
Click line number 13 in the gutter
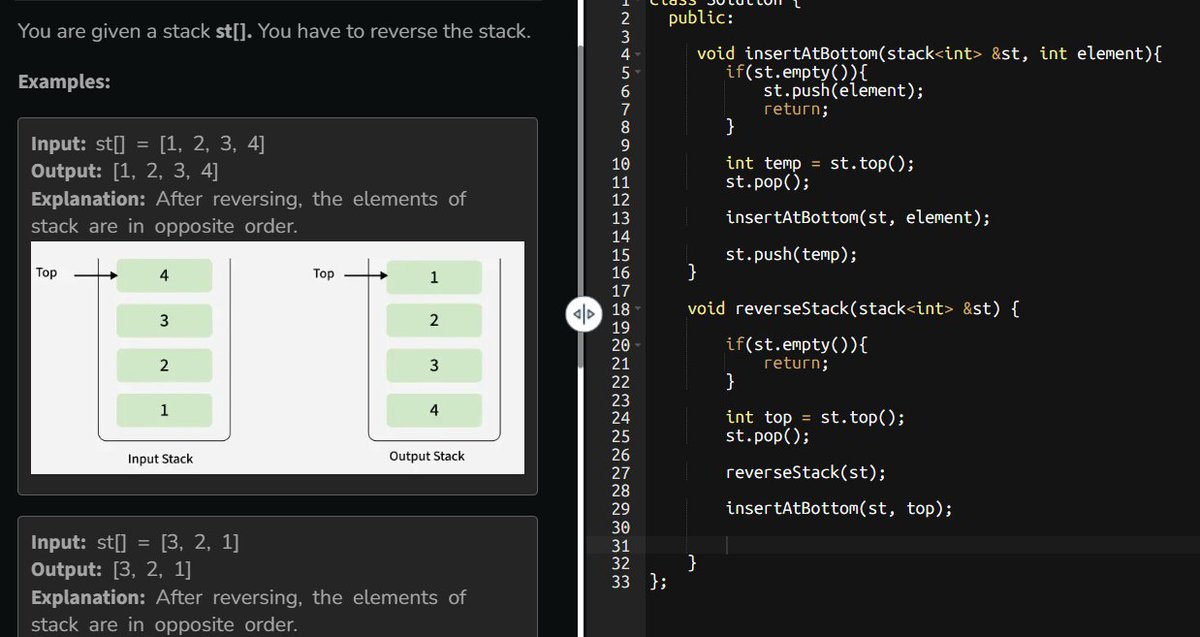[x=620, y=217]
